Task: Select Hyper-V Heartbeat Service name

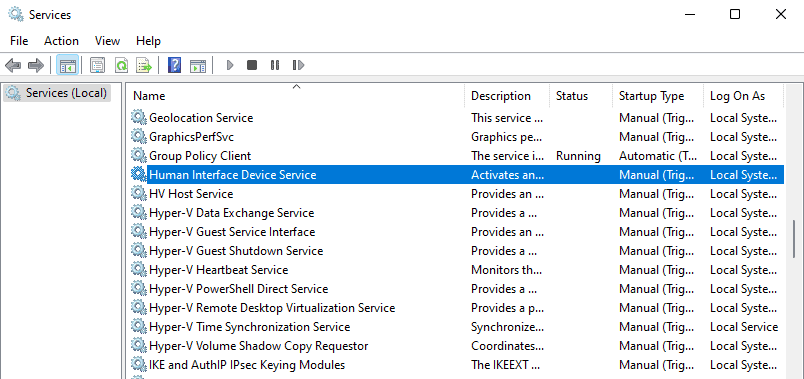Action: tap(218, 270)
